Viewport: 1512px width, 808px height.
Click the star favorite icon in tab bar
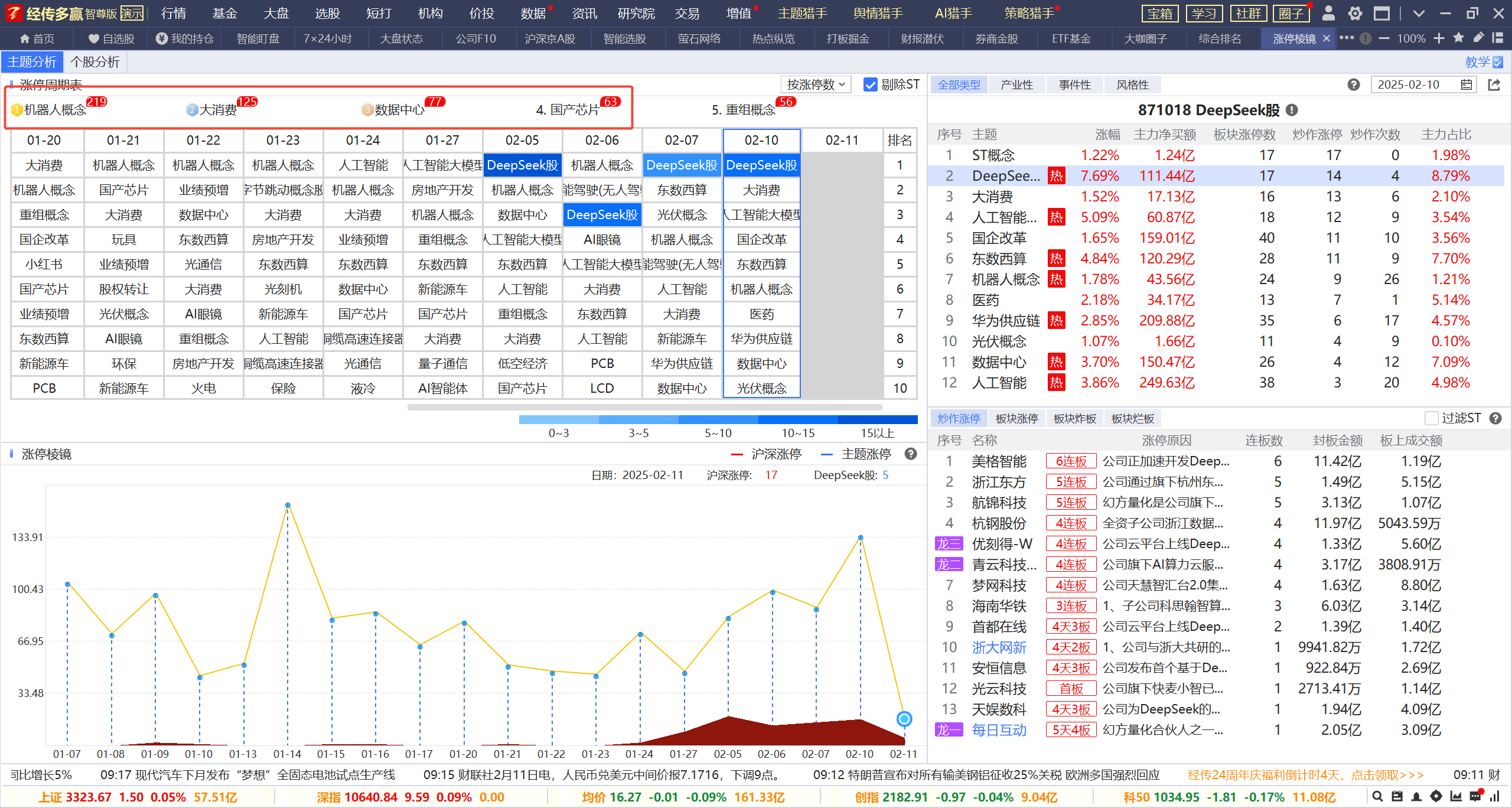pyautogui.click(x=1459, y=38)
